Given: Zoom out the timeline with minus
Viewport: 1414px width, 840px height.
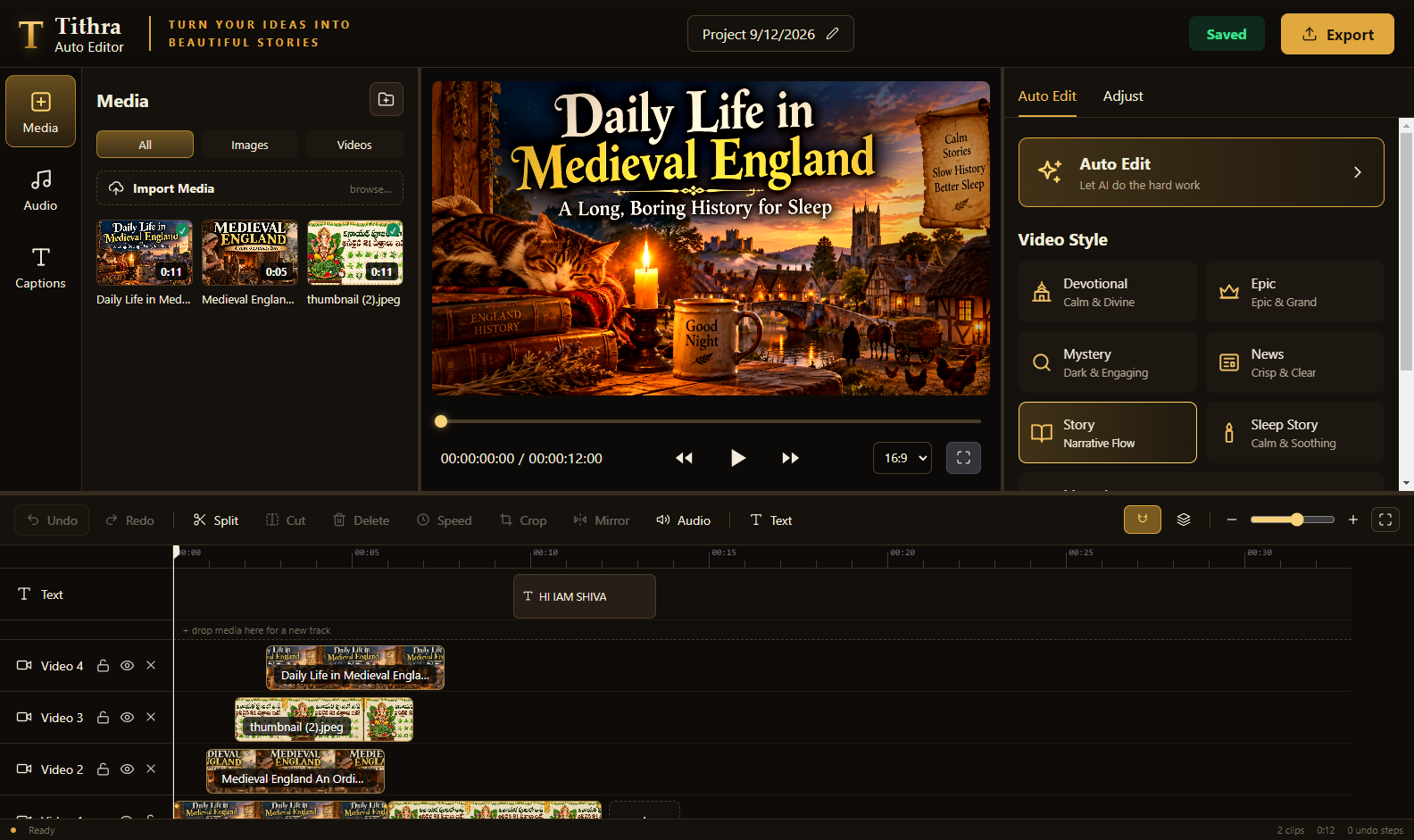Looking at the screenshot, I should click(1232, 520).
